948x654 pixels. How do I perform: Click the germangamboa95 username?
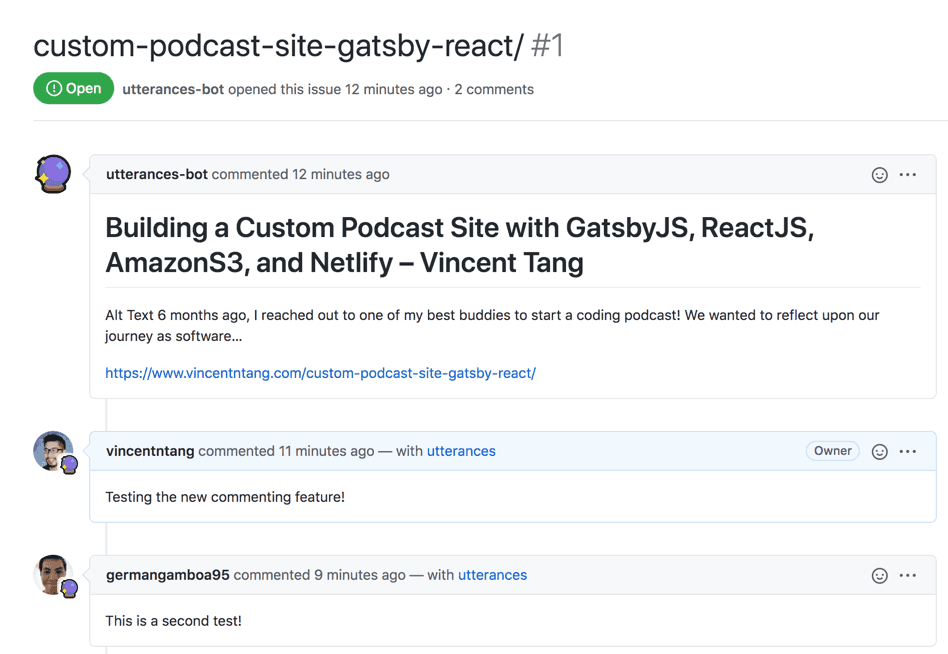click(167, 575)
